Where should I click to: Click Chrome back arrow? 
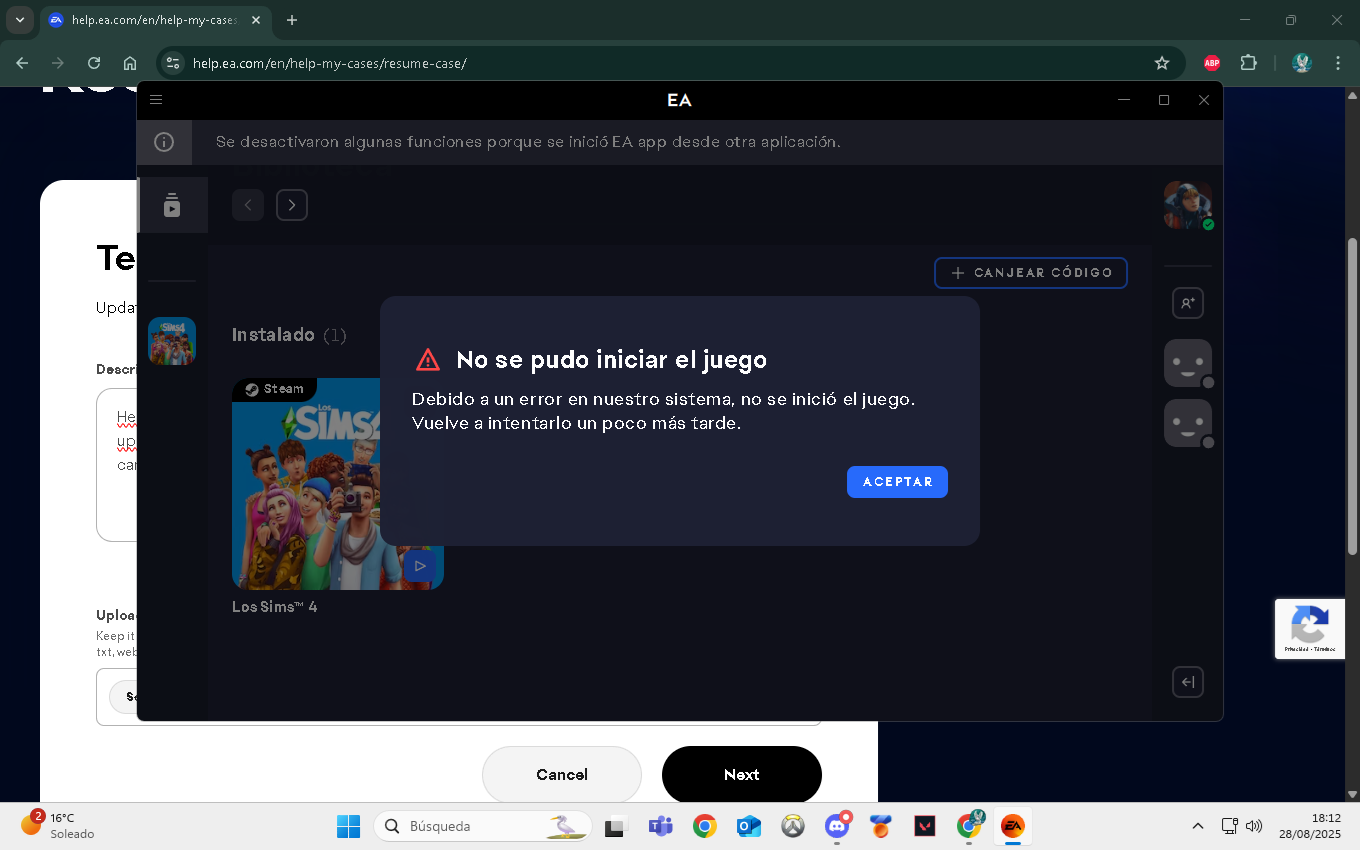pyautogui.click(x=22, y=63)
